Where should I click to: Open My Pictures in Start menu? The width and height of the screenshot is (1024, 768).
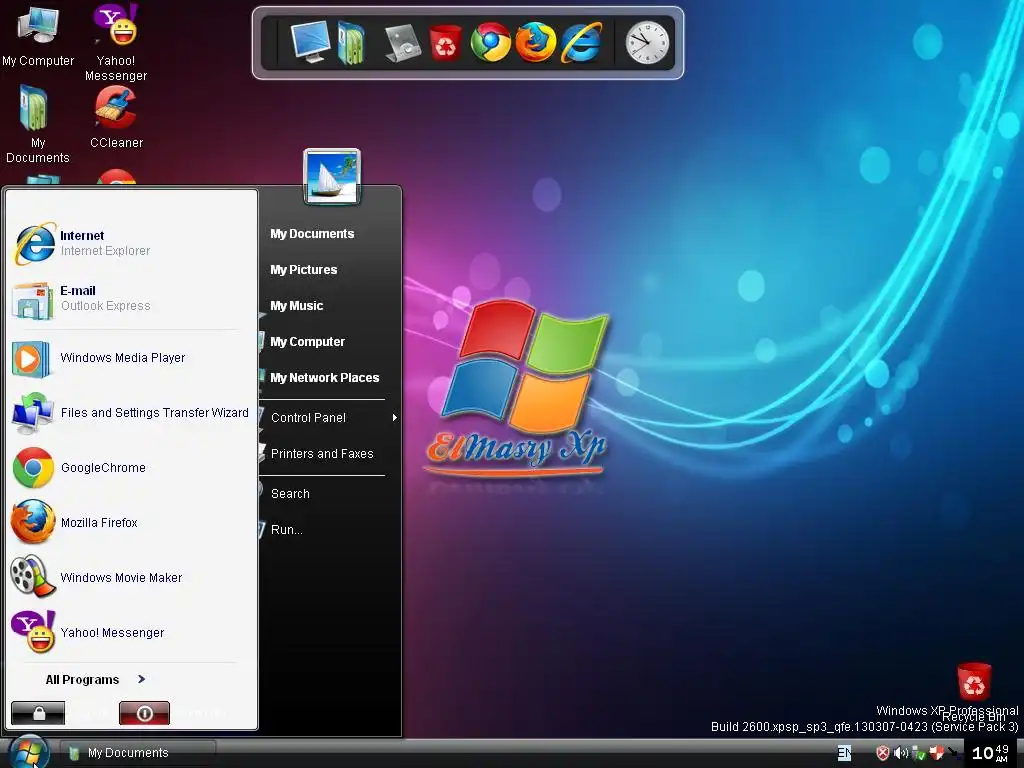tap(304, 270)
